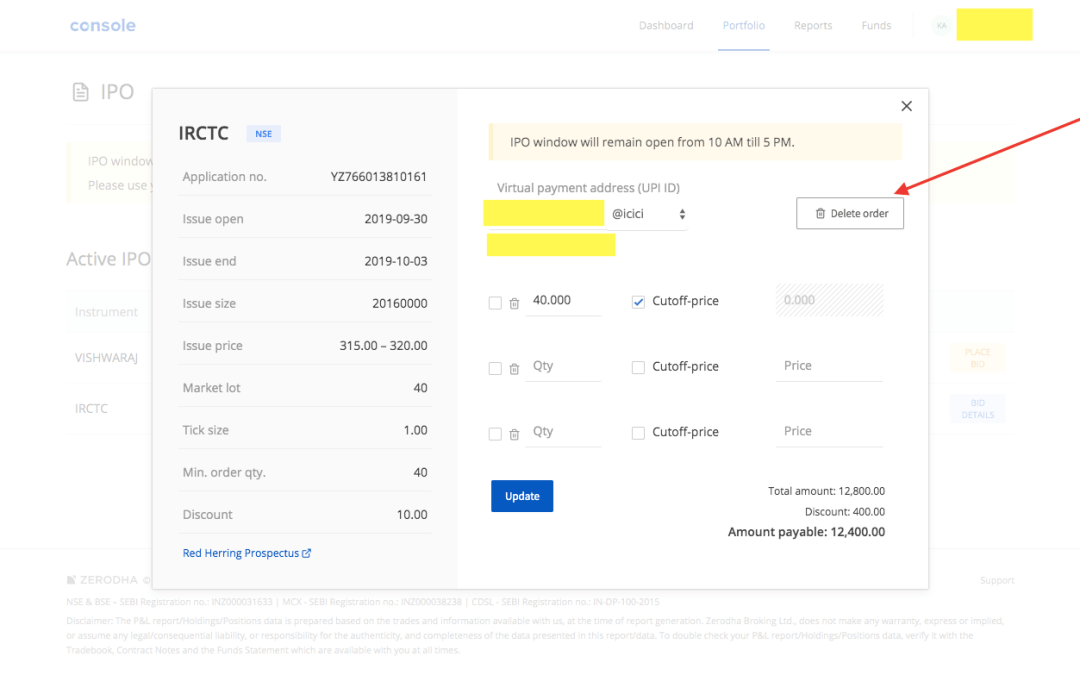This screenshot has height=675, width=1080.
Task: Click the Total amount: 12,800.00 text
Action: point(826,491)
